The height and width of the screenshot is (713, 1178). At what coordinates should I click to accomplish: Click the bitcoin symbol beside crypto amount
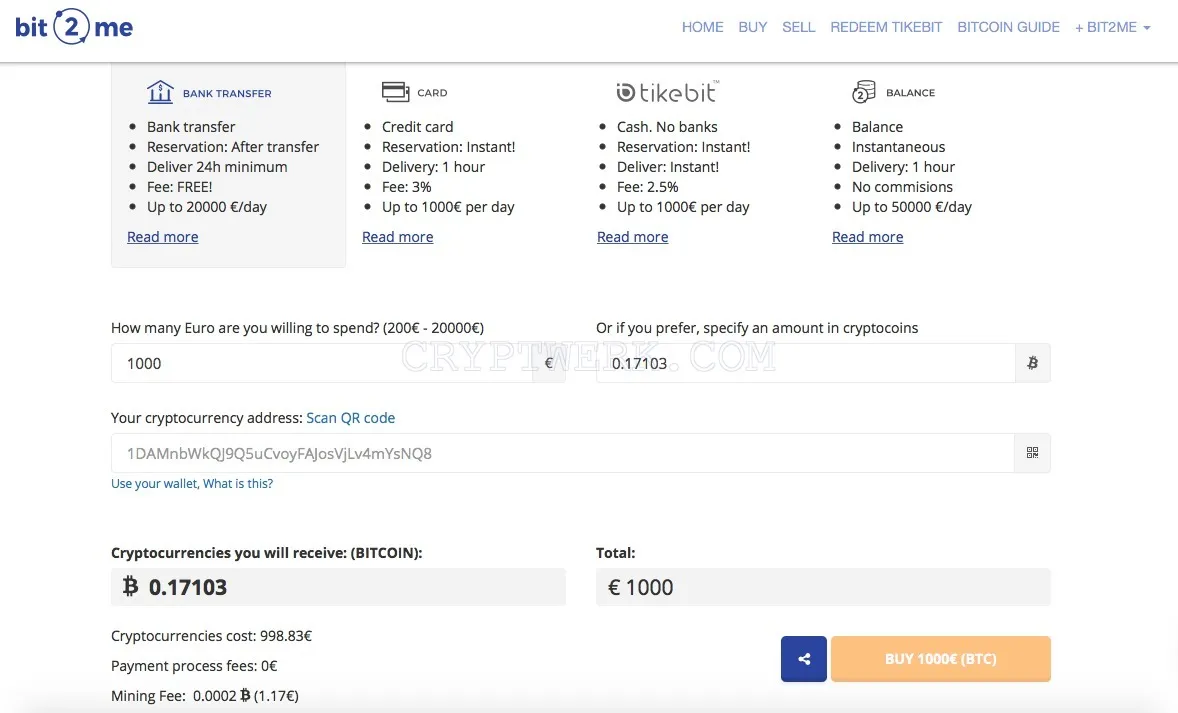tap(1032, 363)
